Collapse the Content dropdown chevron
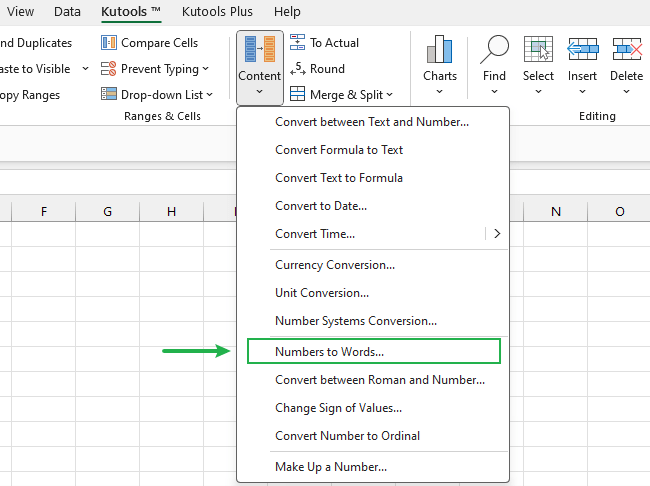 pyautogui.click(x=260, y=91)
